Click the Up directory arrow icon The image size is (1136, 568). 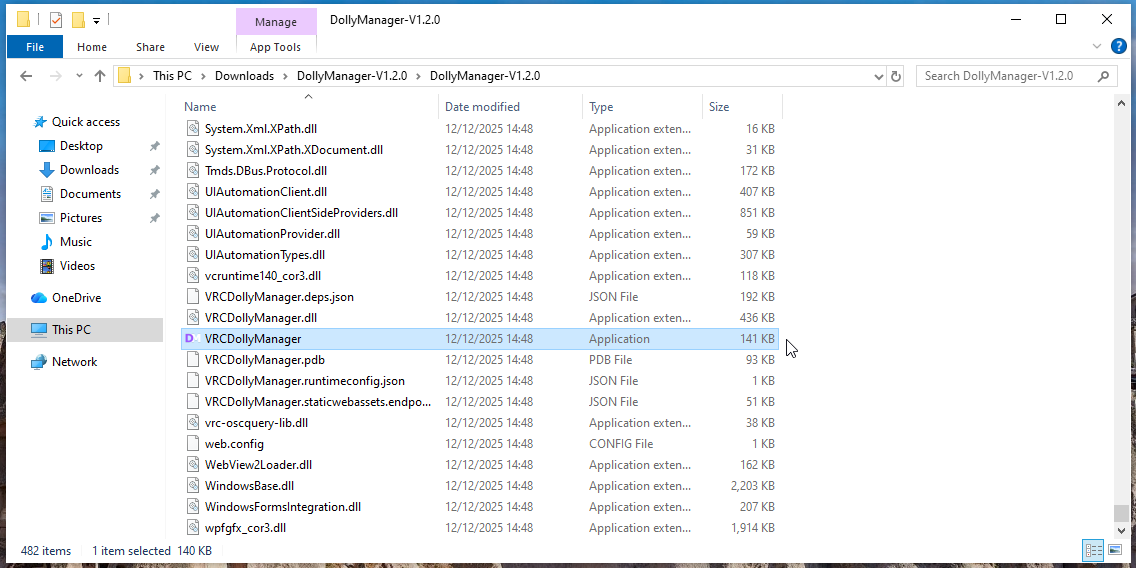(x=100, y=76)
